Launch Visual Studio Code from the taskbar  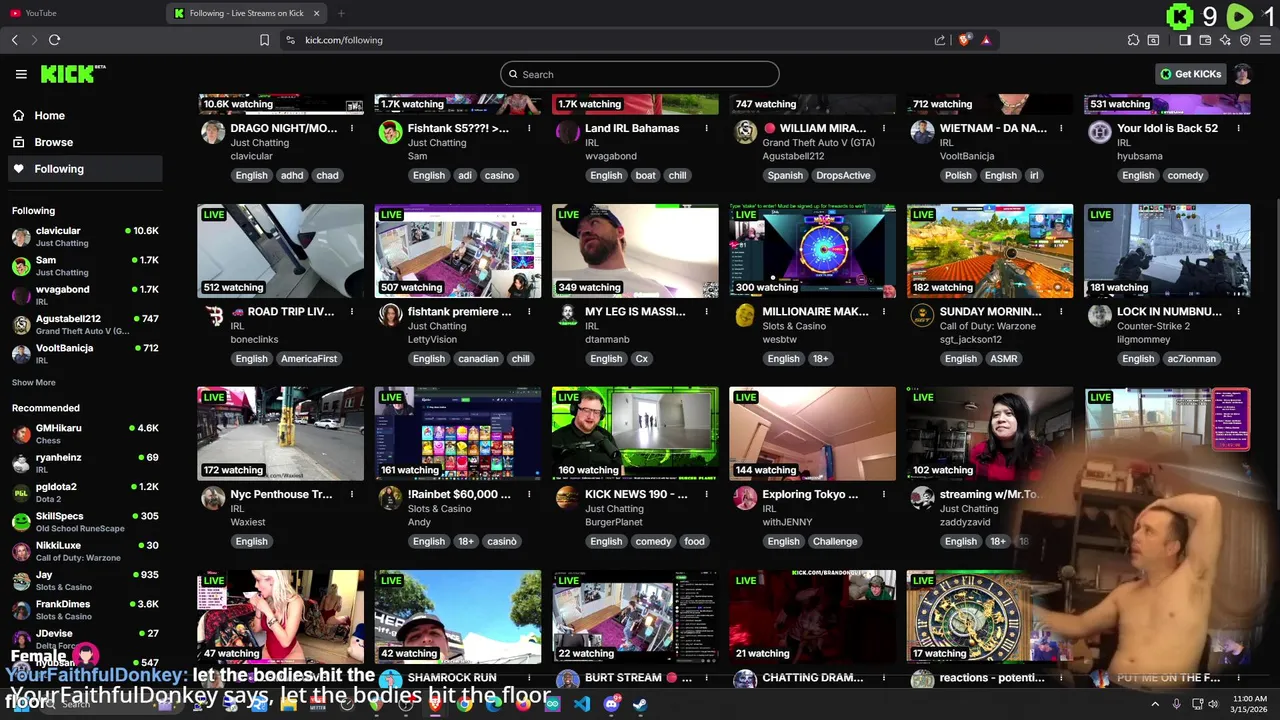tap(582, 704)
